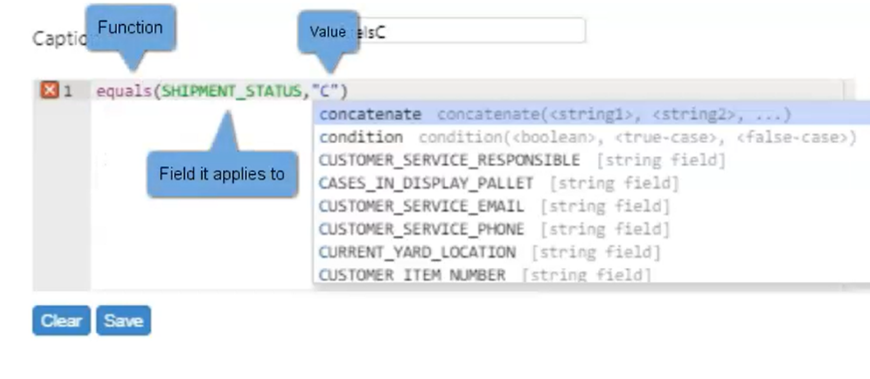Choose CUSTOMER_SERVICE_PHONE string field suggestion
Viewport: 870px width, 379px height.
tap(591, 229)
